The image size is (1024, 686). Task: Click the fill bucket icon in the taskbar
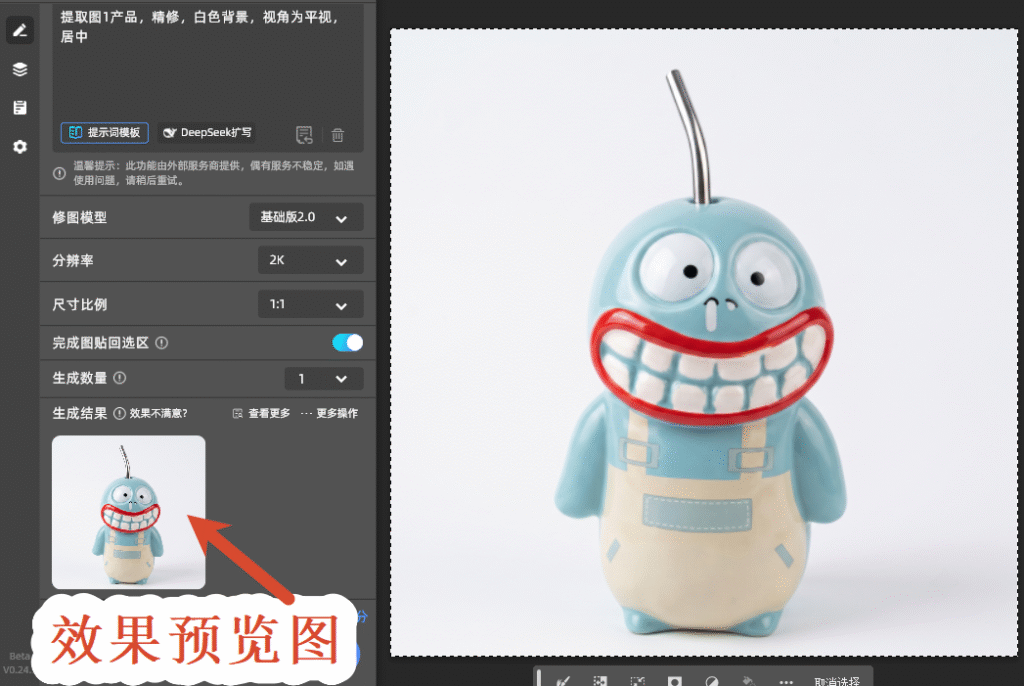tap(749, 681)
